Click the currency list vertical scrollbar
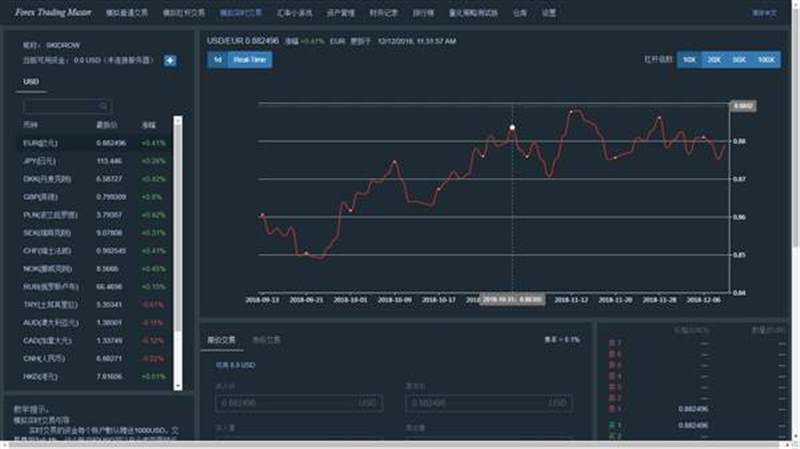The image size is (800, 449). coord(178,254)
